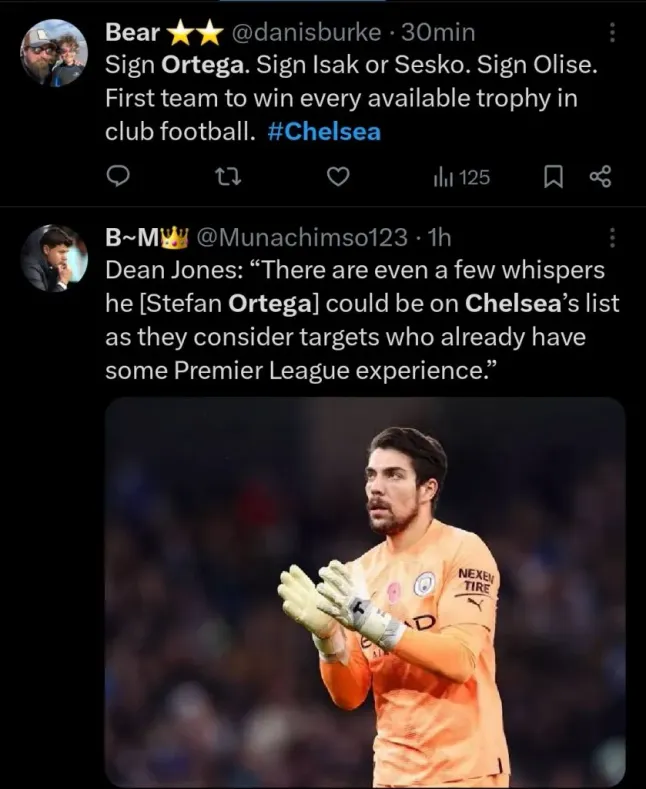646x789 pixels.
Task: Click the 30min timestamp on Bear's tweet
Action: pyautogui.click(x=438, y=33)
